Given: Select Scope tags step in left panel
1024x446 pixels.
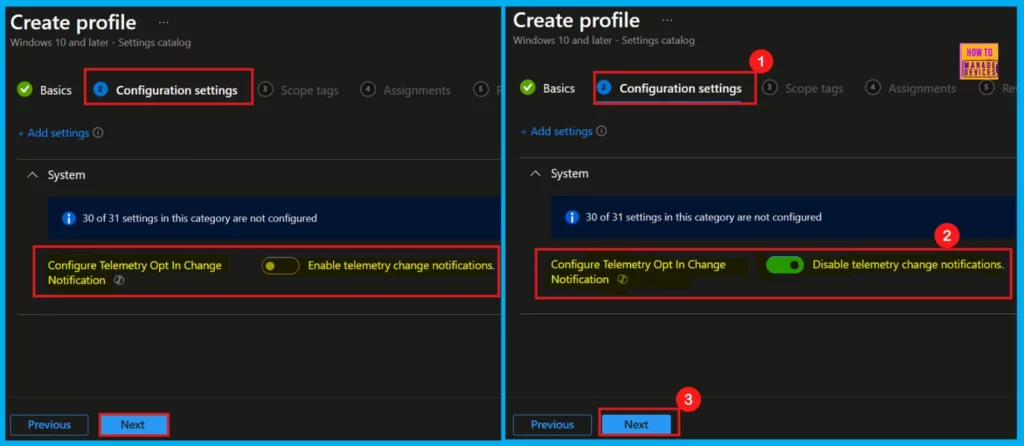Looking at the screenshot, I should tap(298, 90).
